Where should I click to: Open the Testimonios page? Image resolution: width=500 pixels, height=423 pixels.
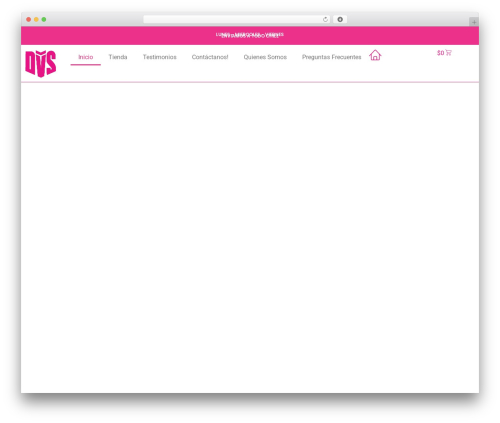pos(160,57)
